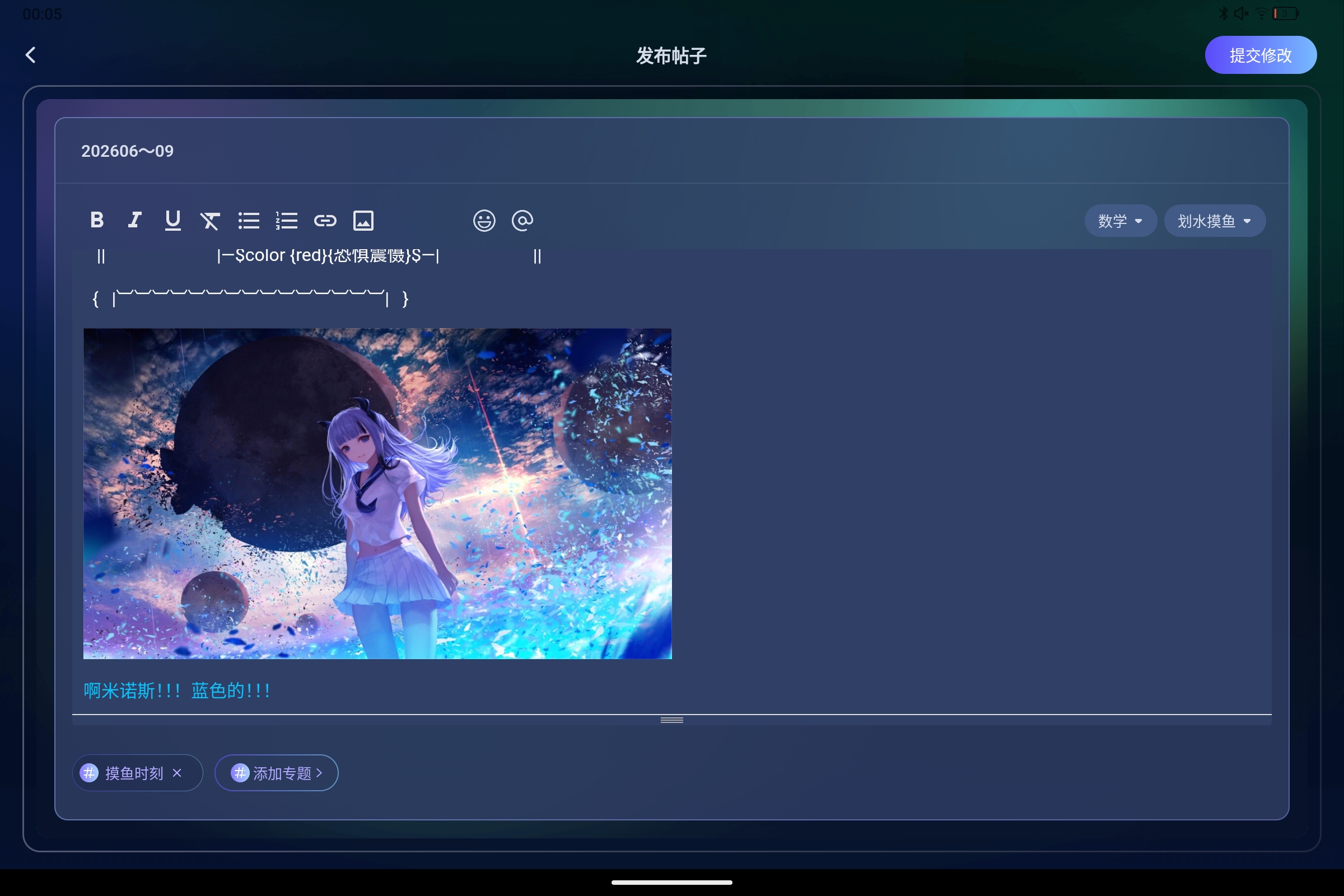Add a topic via 添加专题
The width and height of the screenshot is (1344, 896).
277,773
